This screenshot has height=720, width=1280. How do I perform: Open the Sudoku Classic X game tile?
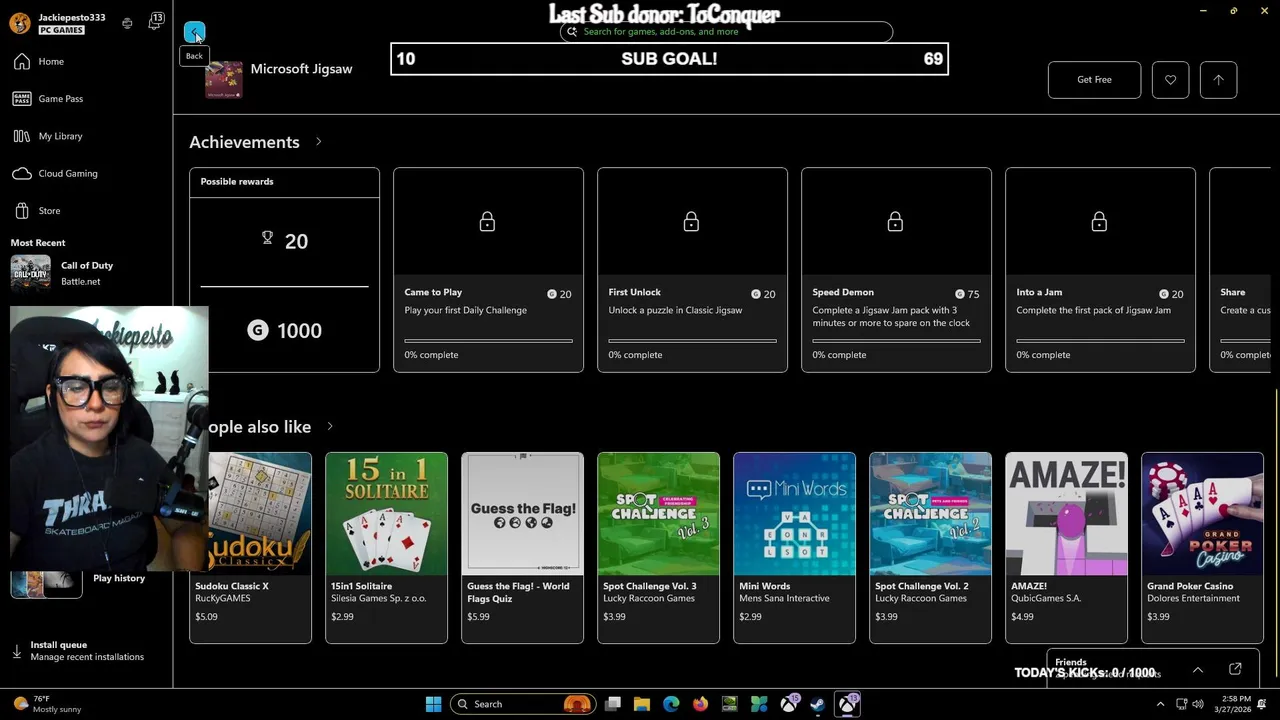(x=250, y=547)
